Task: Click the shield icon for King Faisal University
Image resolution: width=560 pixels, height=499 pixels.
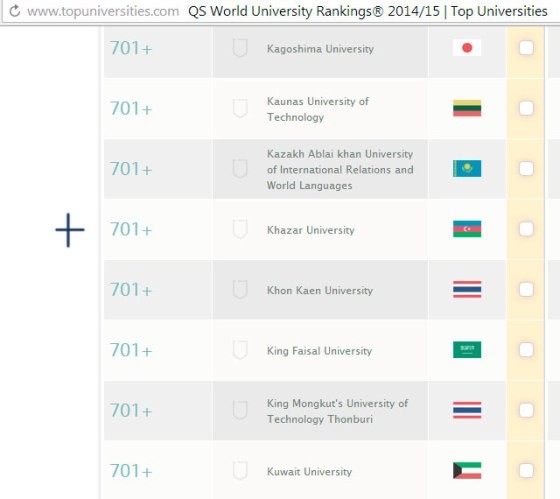Action: (x=240, y=350)
